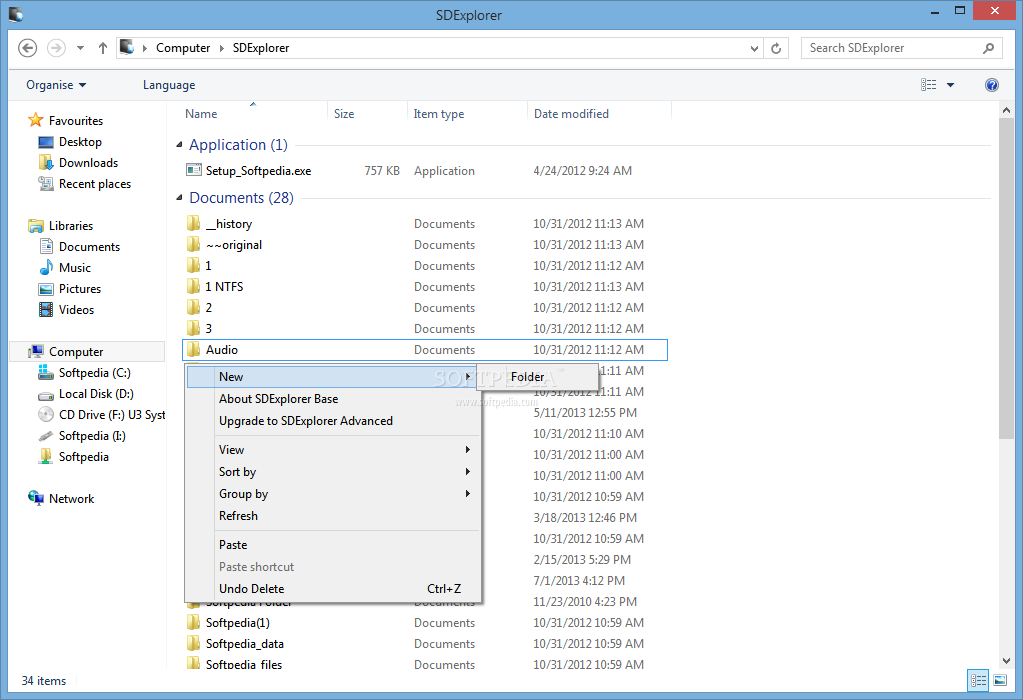Screen dimensions: 1023x700
Task: Expand the View submenu
Action: (x=333, y=449)
